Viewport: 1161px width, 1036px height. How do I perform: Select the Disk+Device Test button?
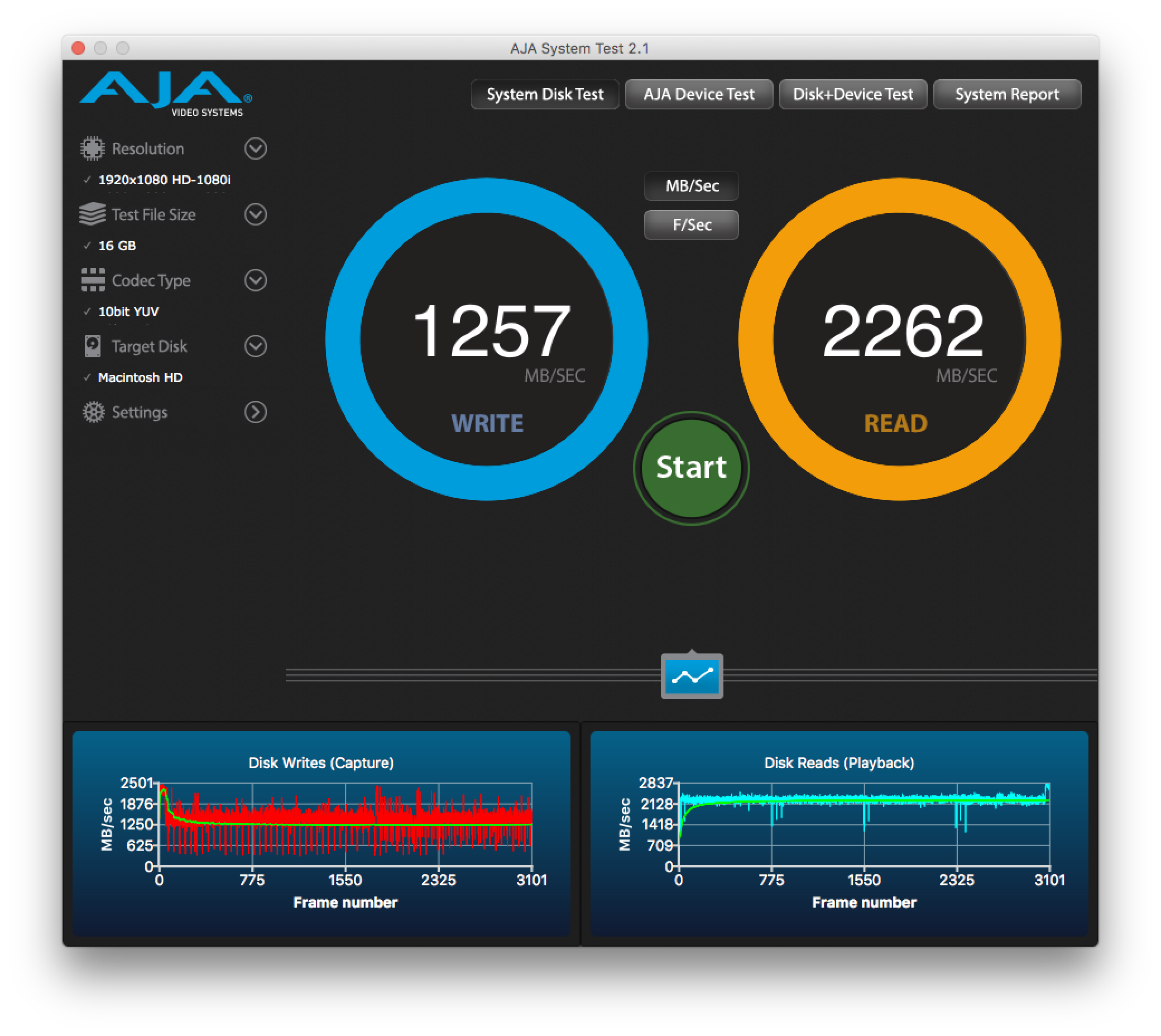click(x=852, y=94)
